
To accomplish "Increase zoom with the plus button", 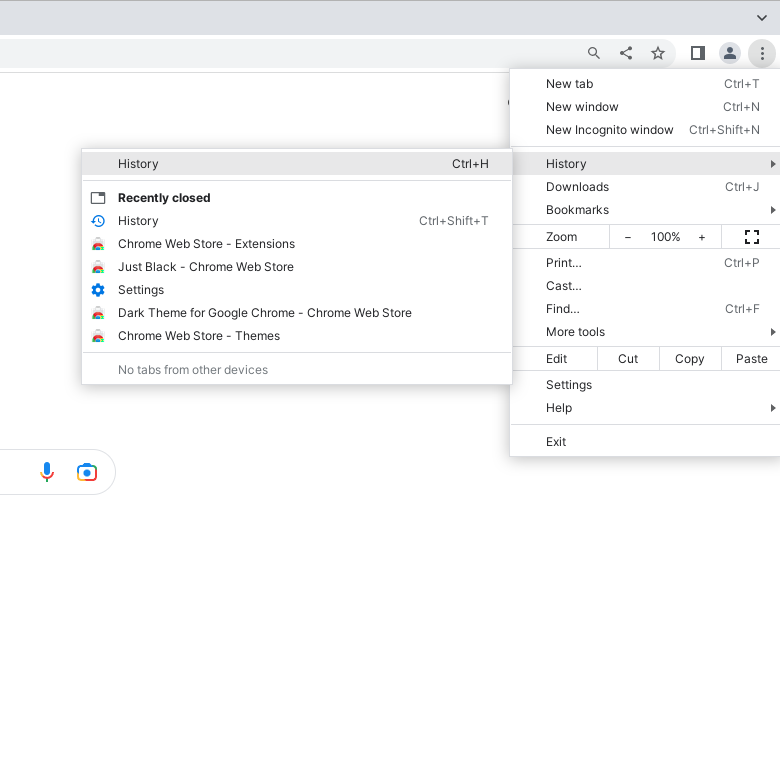I will coord(701,237).
